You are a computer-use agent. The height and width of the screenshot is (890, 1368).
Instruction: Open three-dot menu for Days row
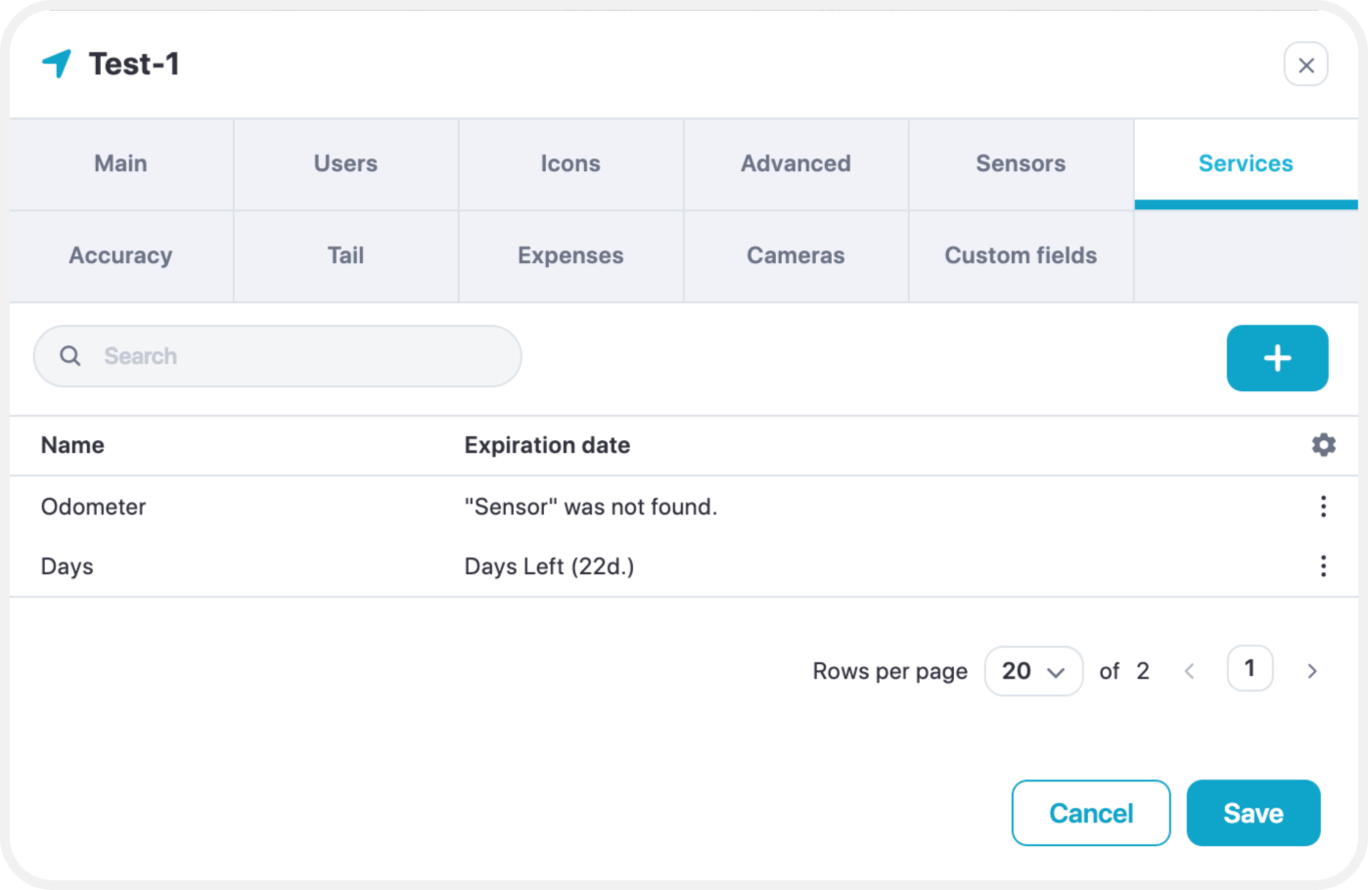coord(1323,567)
